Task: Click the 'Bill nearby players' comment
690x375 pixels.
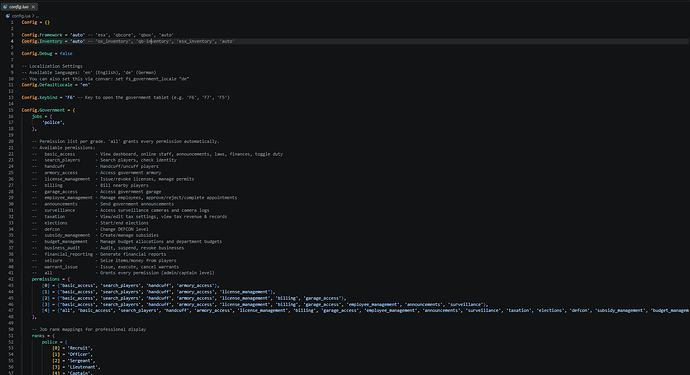Action: click(124, 186)
